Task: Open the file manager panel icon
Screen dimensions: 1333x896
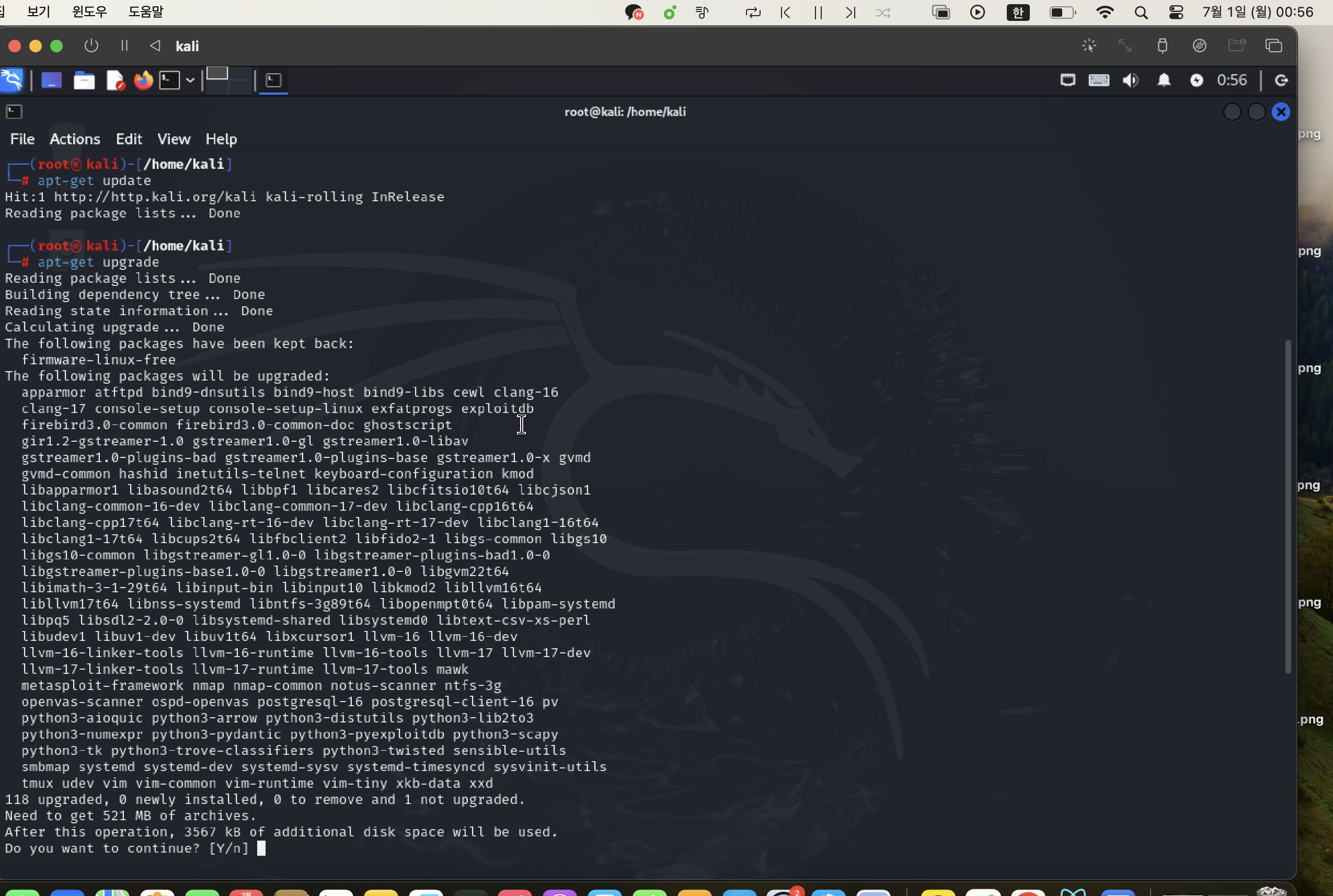Action: (84, 80)
